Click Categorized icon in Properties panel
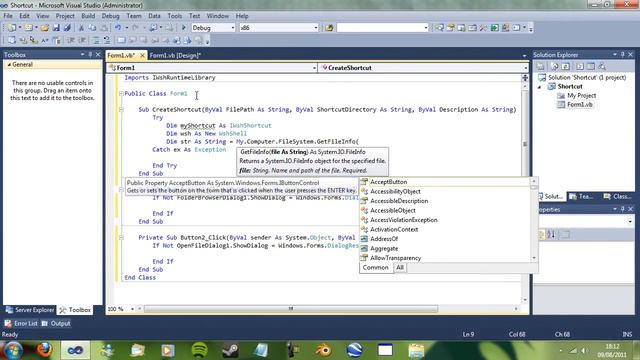Viewport: 640px width, 360px height. [542, 234]
